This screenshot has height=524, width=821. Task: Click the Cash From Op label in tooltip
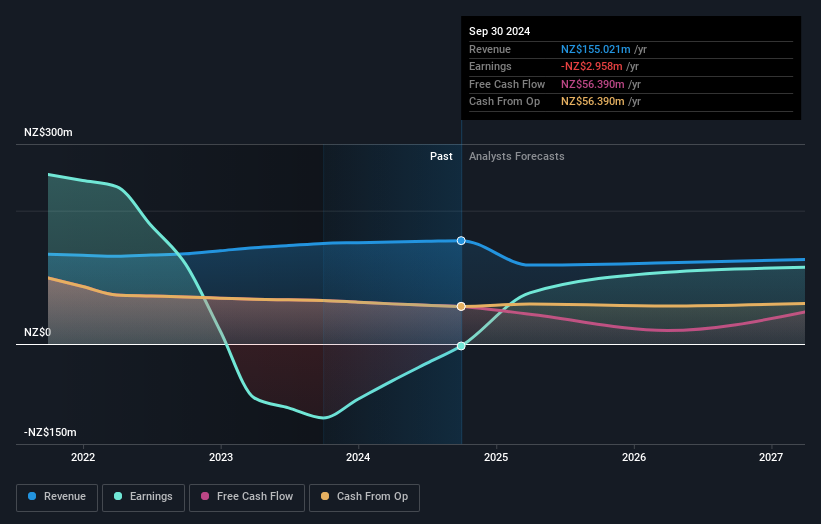click(x=504, y=102)
